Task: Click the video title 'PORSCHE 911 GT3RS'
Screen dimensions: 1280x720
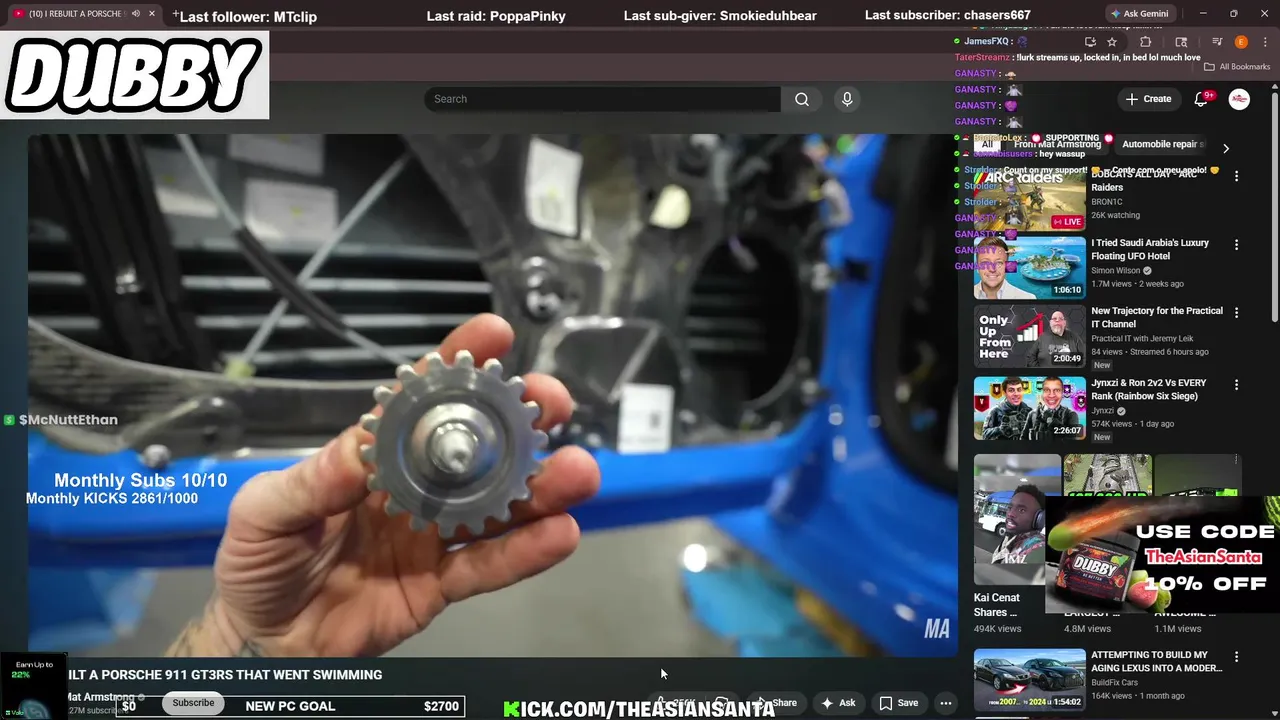Action: tap(225, 675)
